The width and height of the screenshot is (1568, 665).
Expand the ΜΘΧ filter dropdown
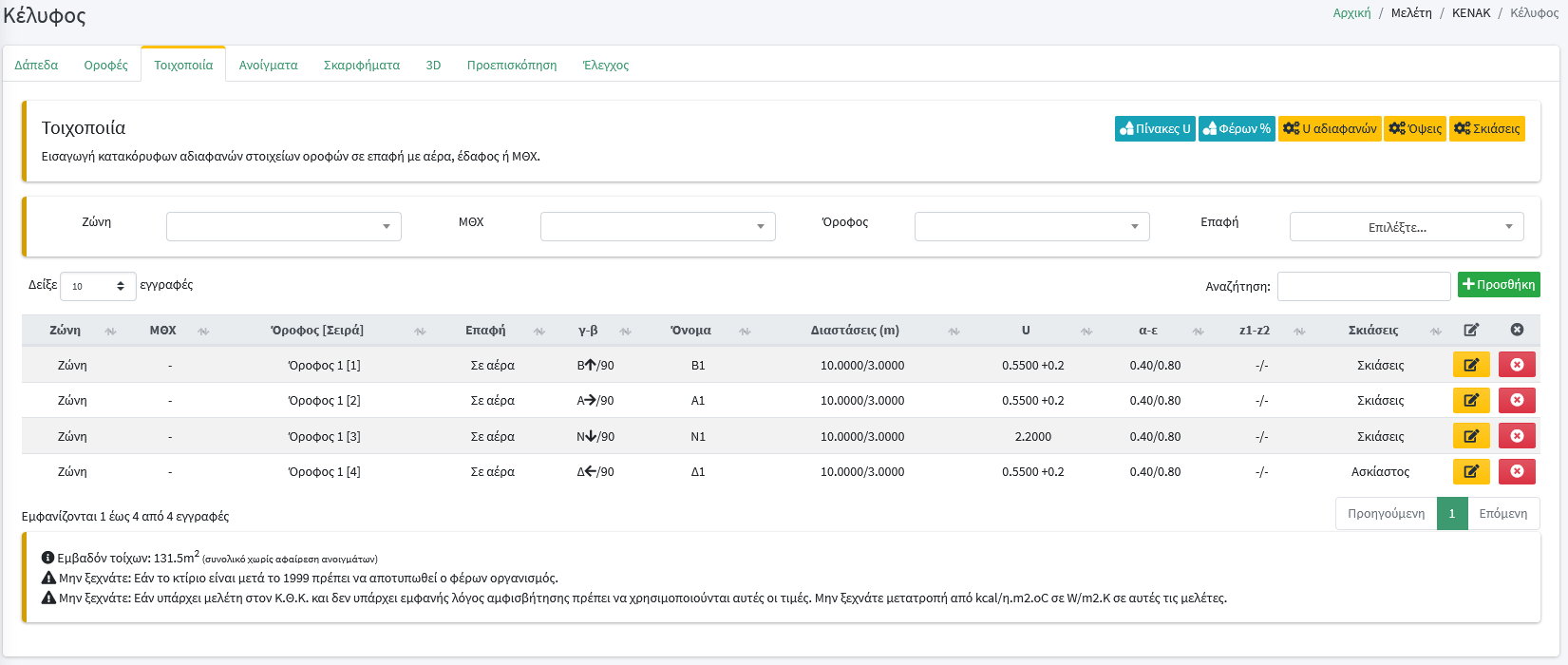[657, 227]
